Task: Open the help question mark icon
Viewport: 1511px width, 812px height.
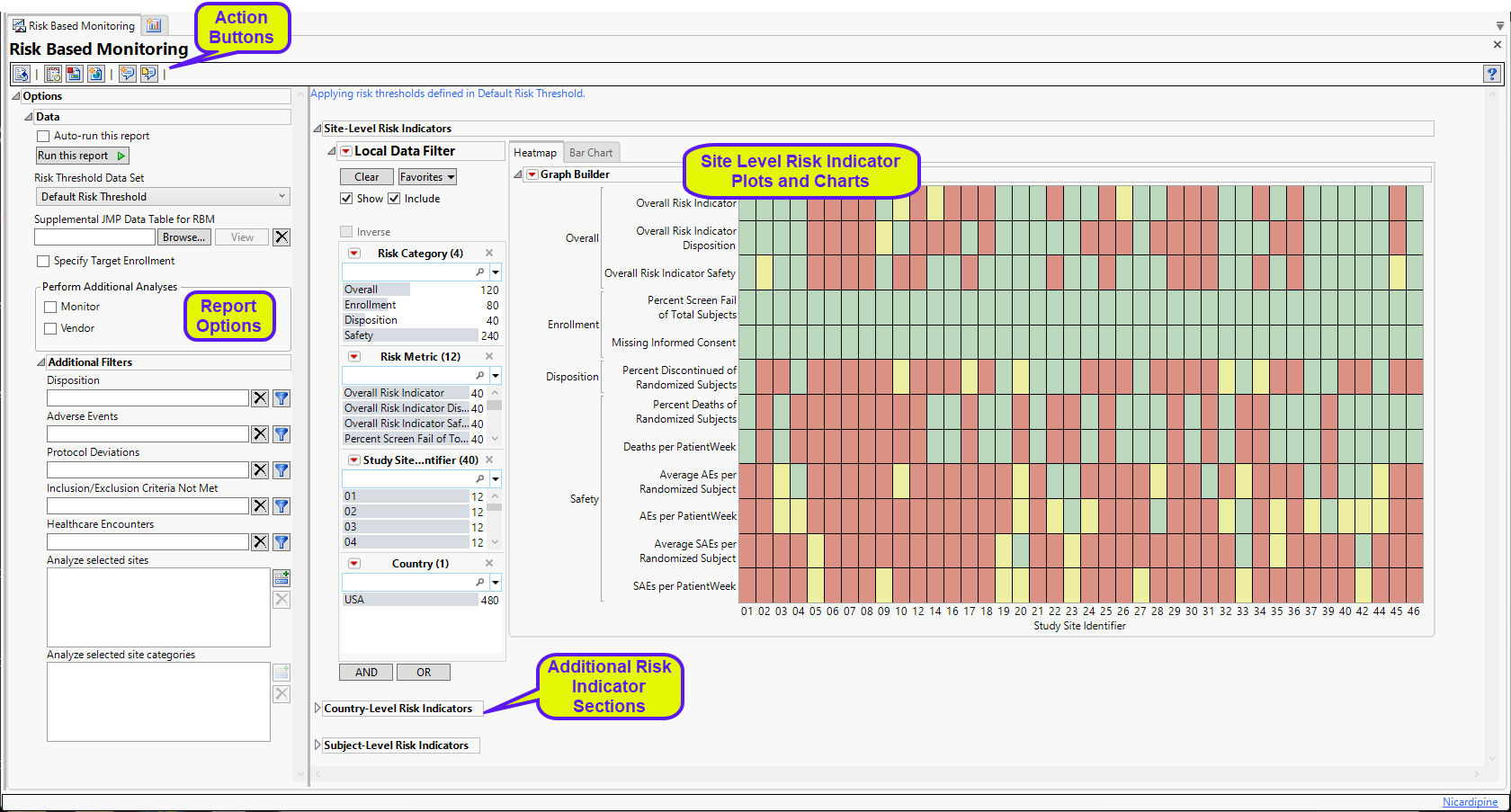Action: 1492,74
